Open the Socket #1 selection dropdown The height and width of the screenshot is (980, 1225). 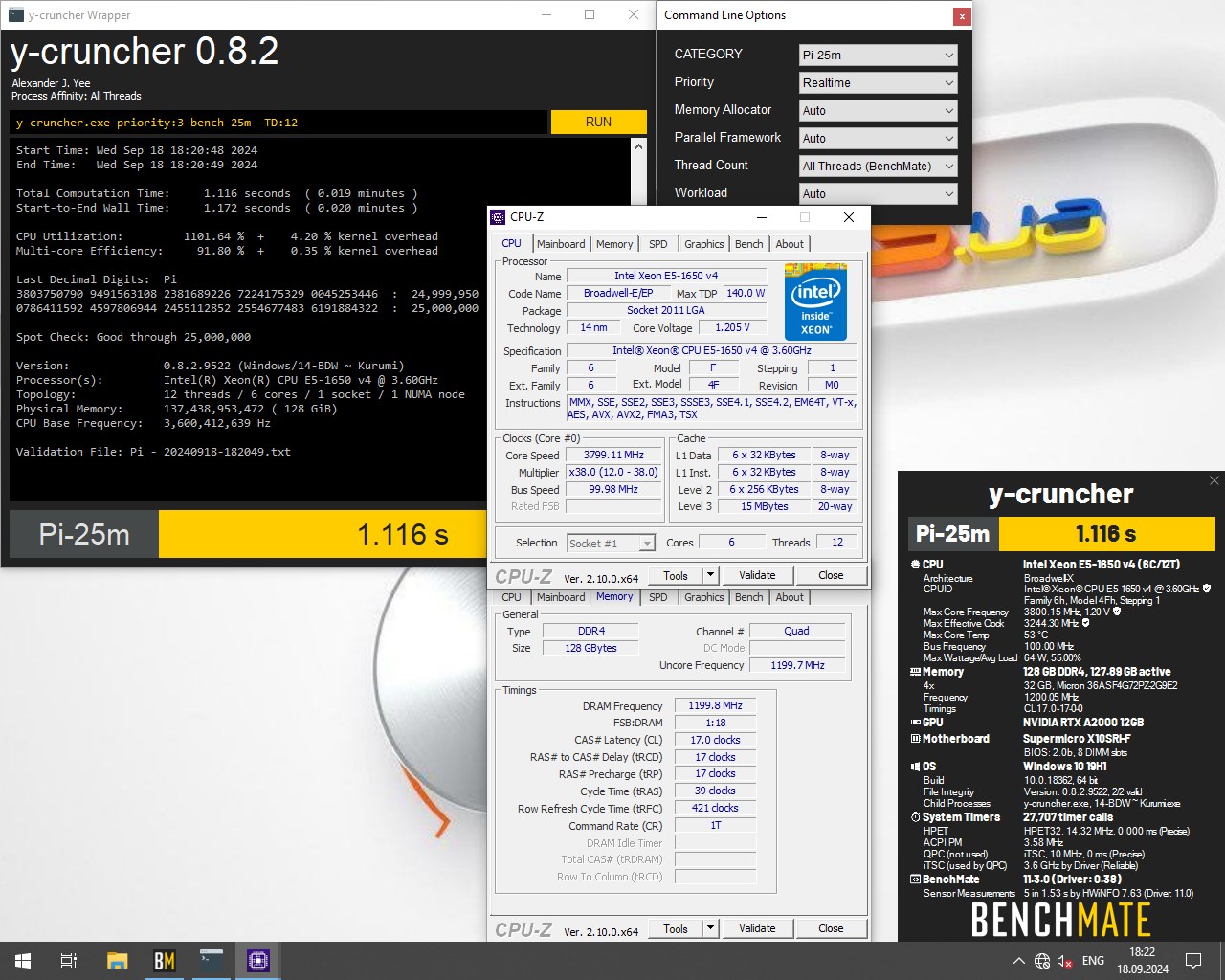(x=611, y=543)
